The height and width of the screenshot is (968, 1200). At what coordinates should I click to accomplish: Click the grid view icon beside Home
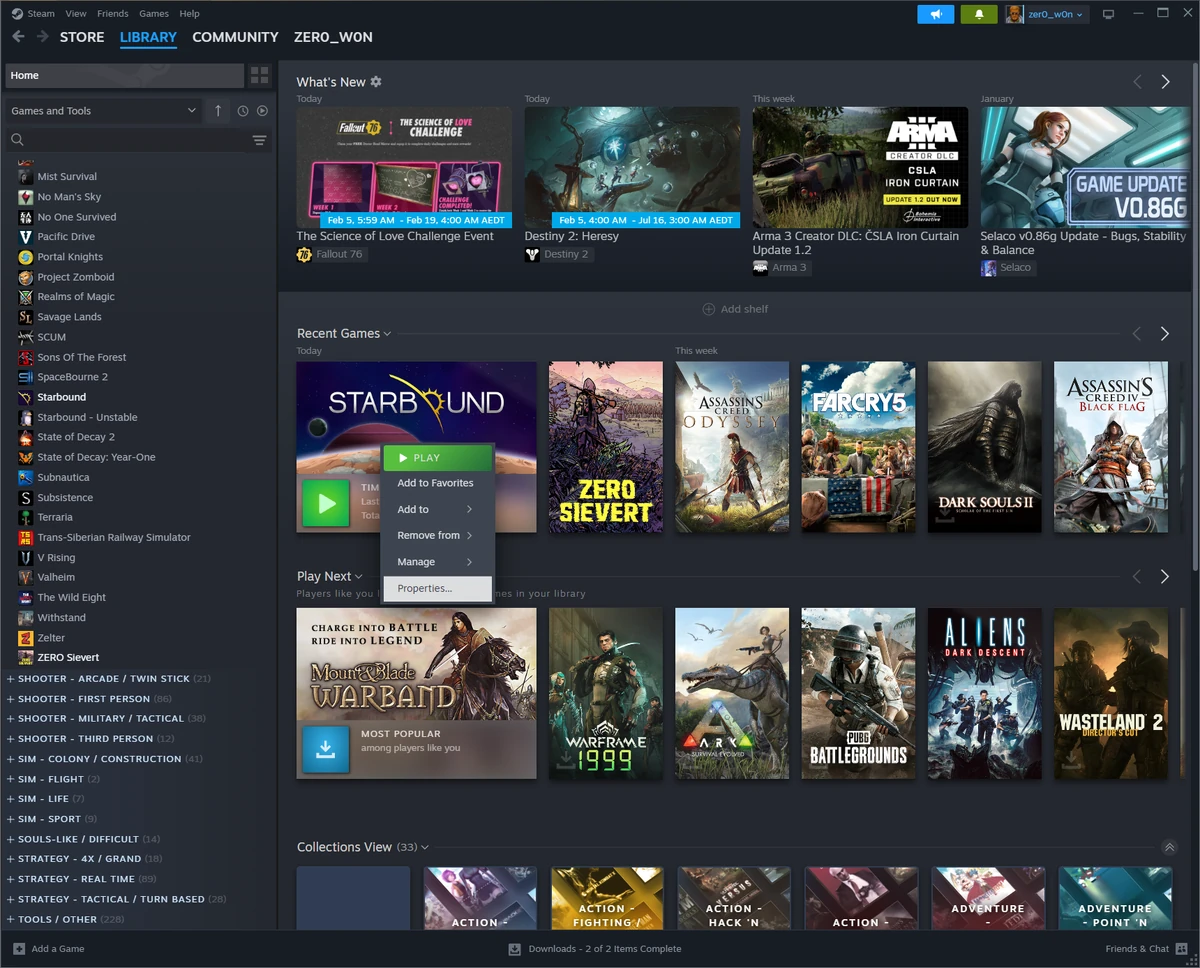tap(258, 75)
